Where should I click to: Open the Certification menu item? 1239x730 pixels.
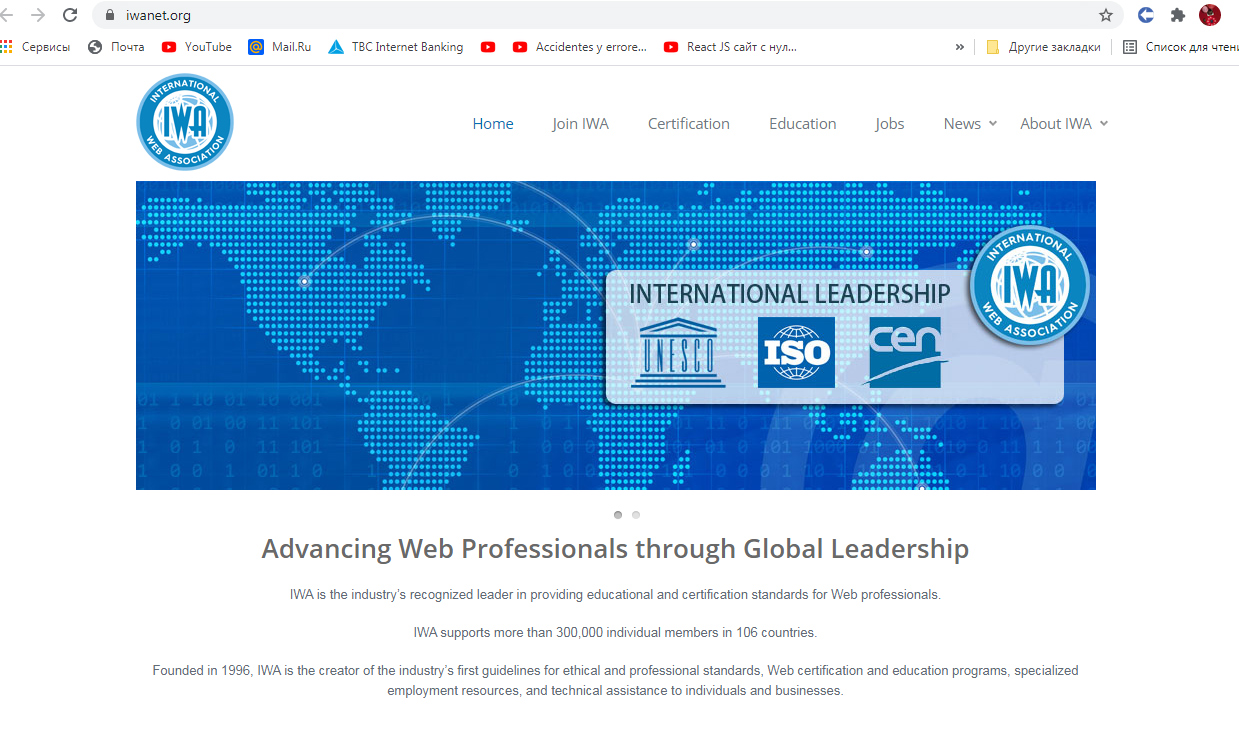688,124
